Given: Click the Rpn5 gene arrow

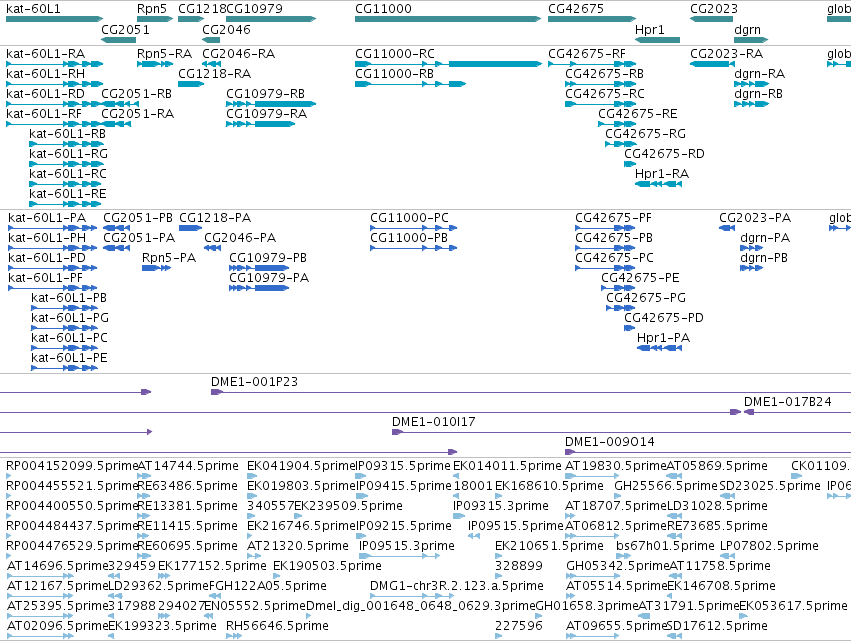Looking at the screenshot, I should 155,19.
